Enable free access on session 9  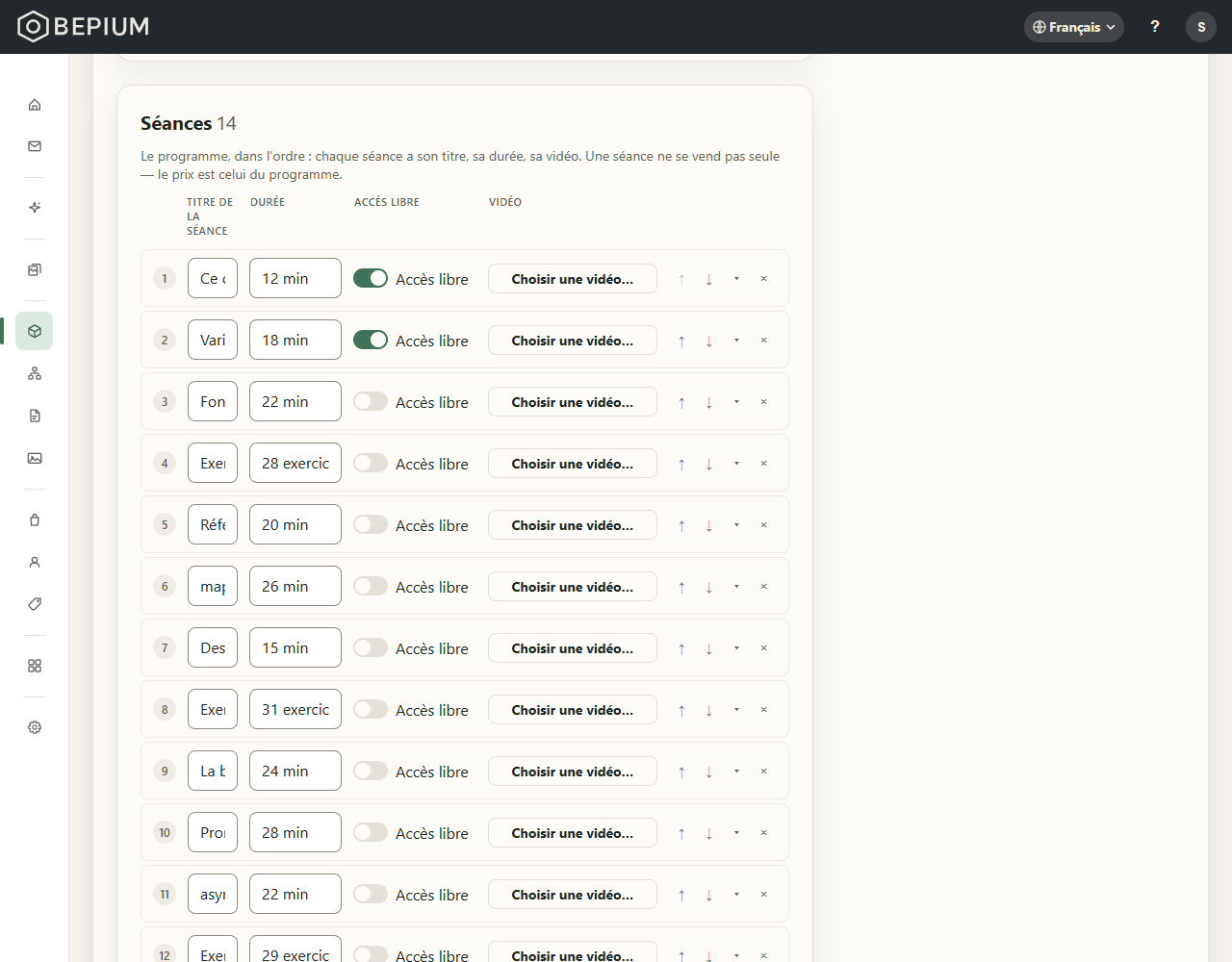tap(371, 771)
